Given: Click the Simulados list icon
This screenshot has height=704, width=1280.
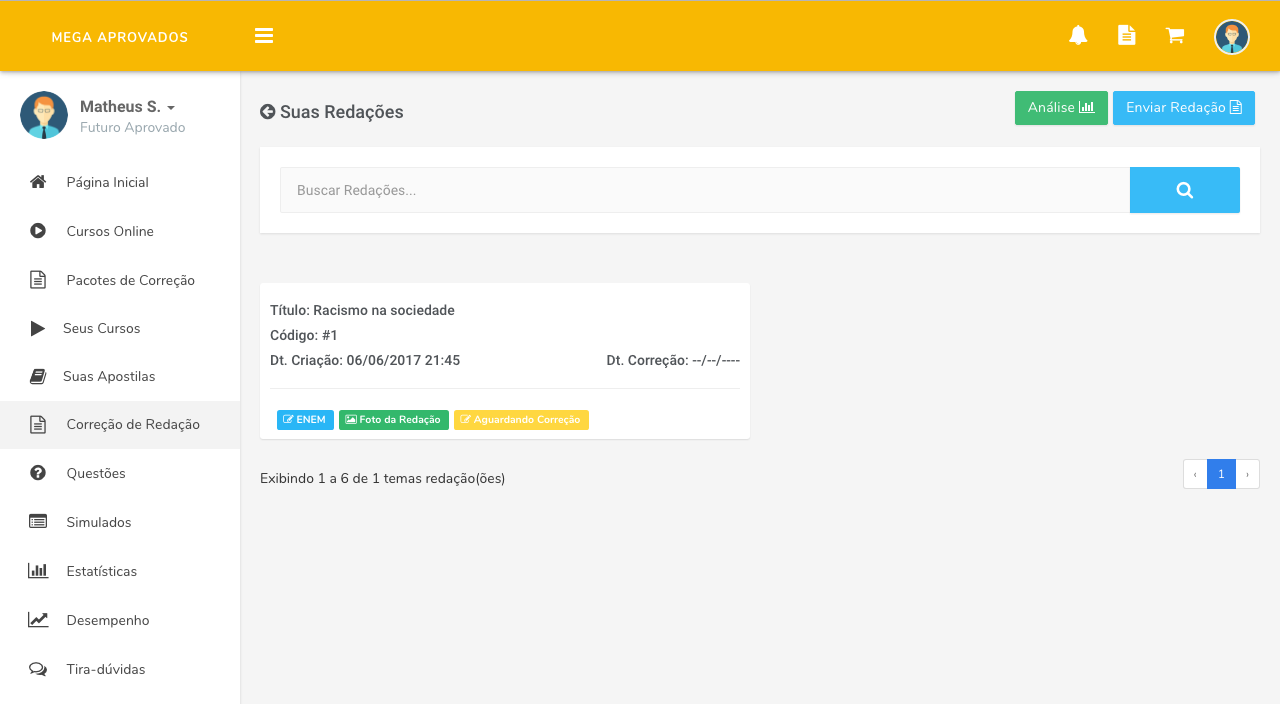Looking at the screenshot, I should [x=38, y=522].
